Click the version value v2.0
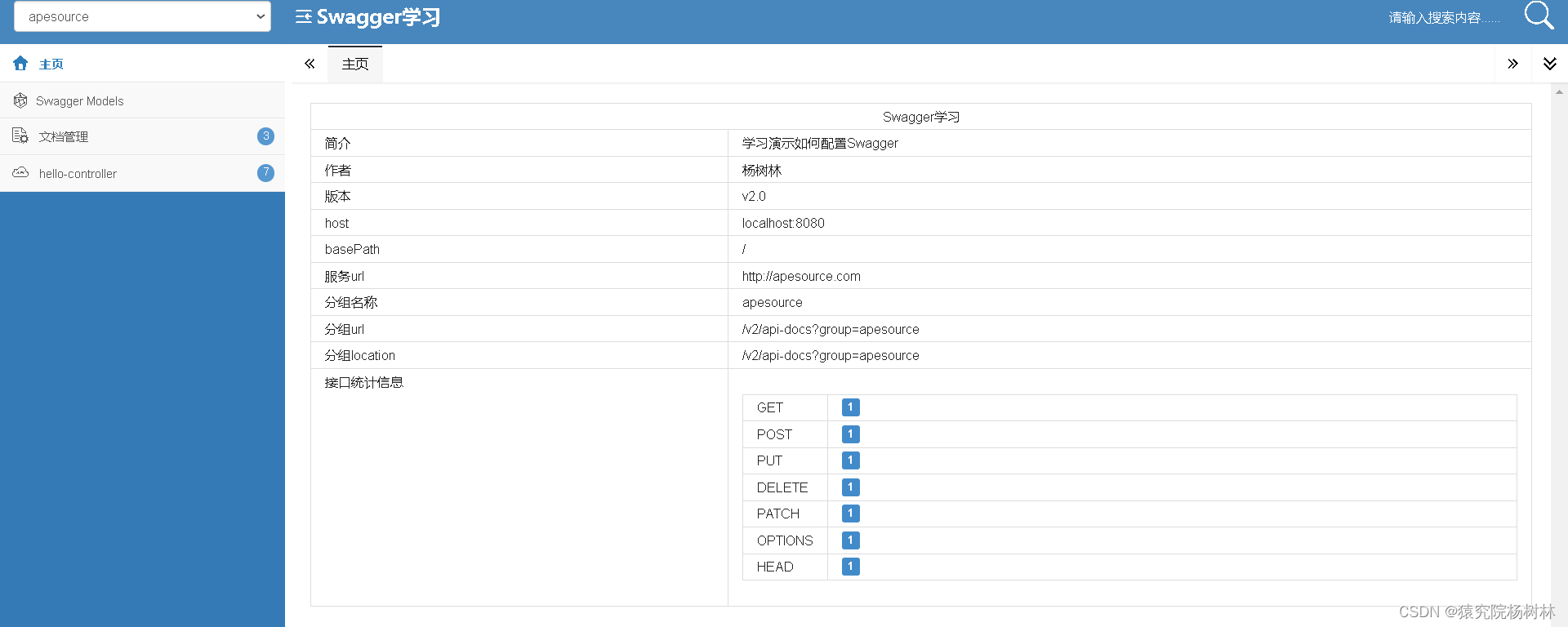This screenshot has height=627, width=1568. click(754, 196)
